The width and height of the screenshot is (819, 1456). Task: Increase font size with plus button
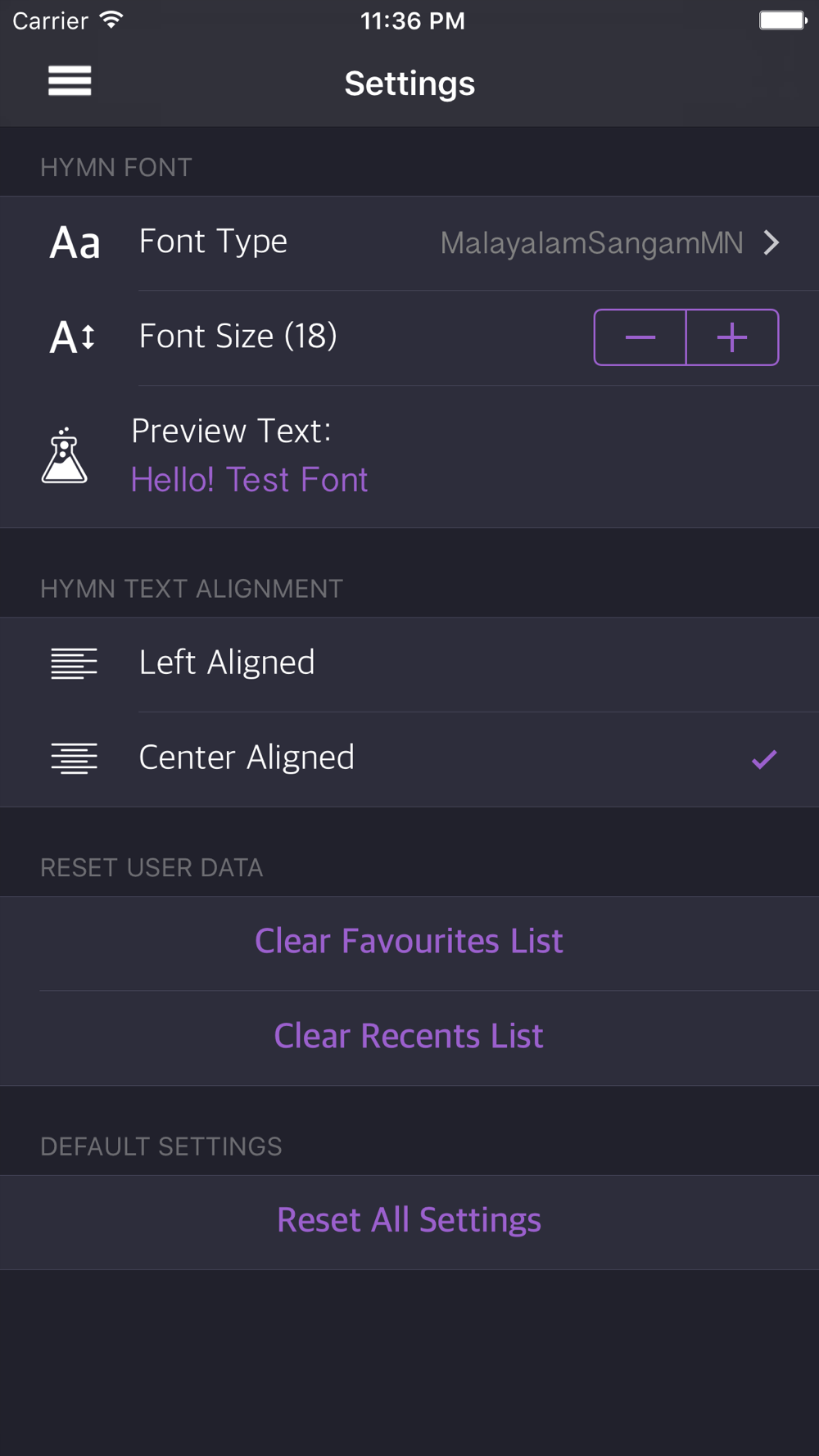click(732, 337)
